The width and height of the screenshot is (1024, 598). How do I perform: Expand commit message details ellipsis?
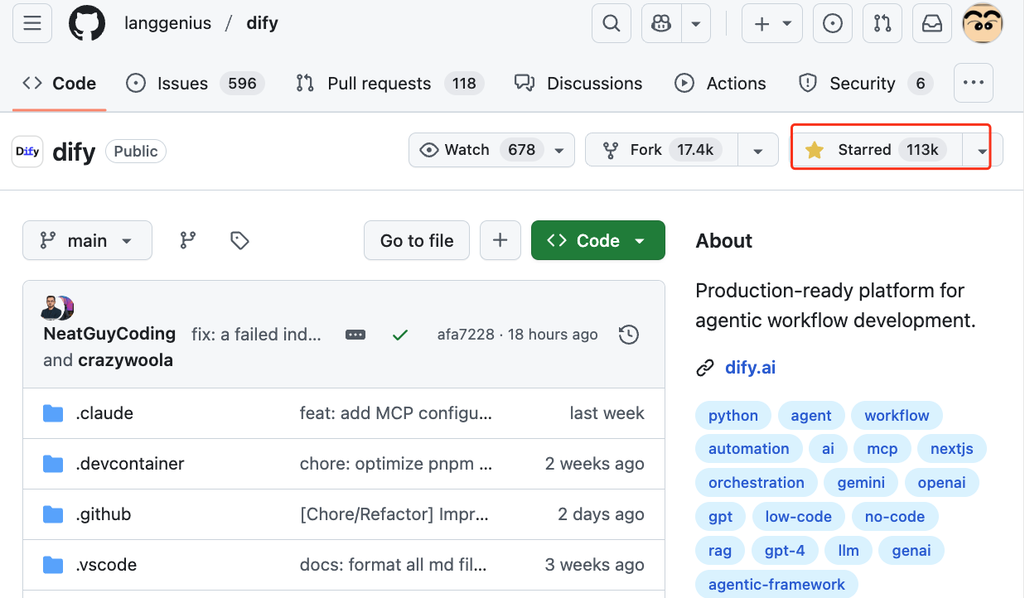[355, 335]
